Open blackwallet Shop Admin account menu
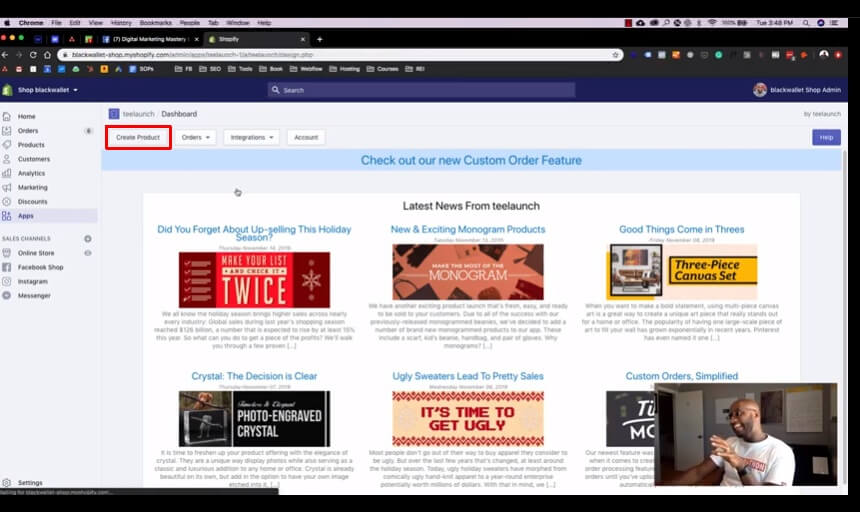860x512 pixels. (797, 90)
